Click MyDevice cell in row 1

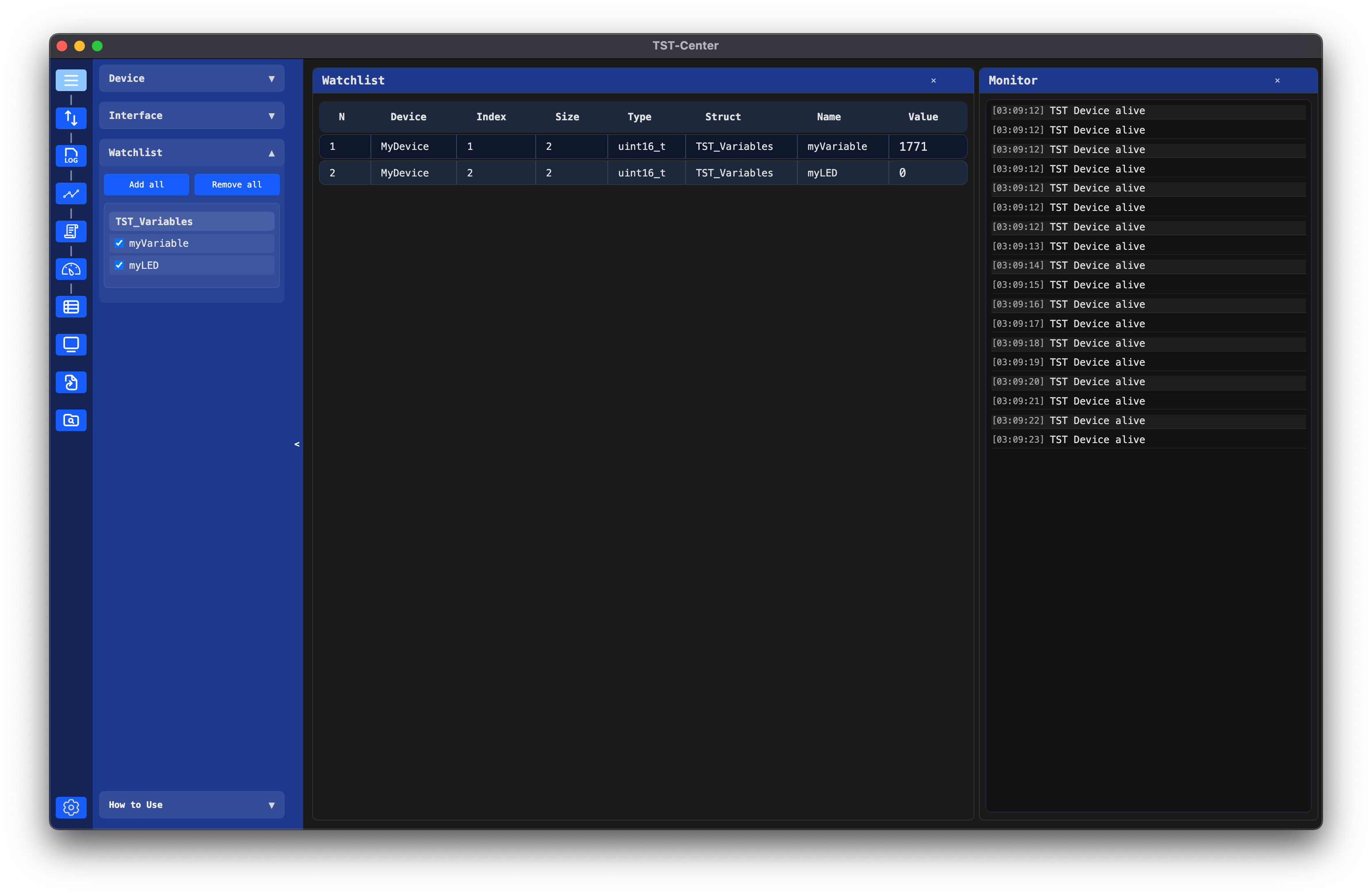pos(413,146)
